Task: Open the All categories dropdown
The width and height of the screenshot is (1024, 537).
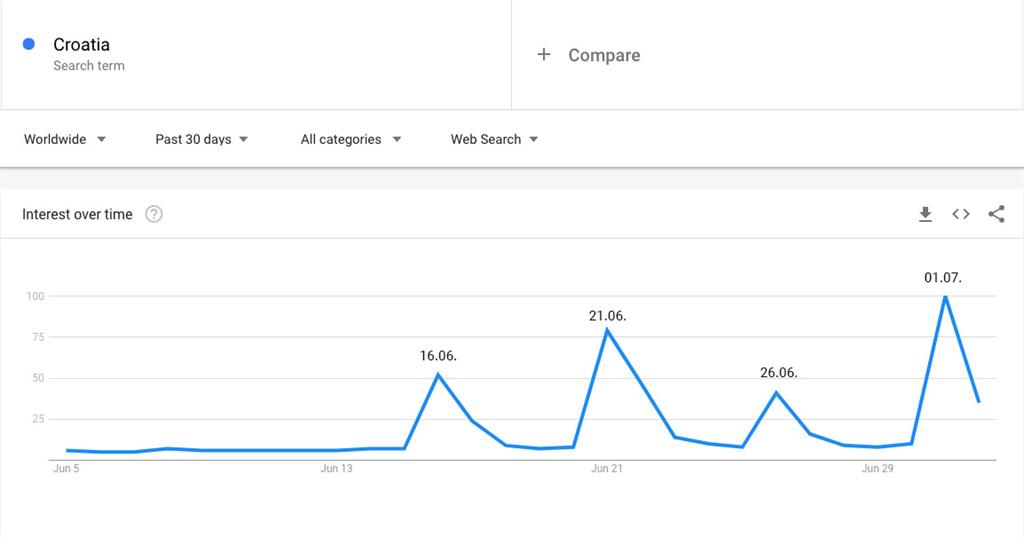Action: pyautogui.click(x=350, y=139)
